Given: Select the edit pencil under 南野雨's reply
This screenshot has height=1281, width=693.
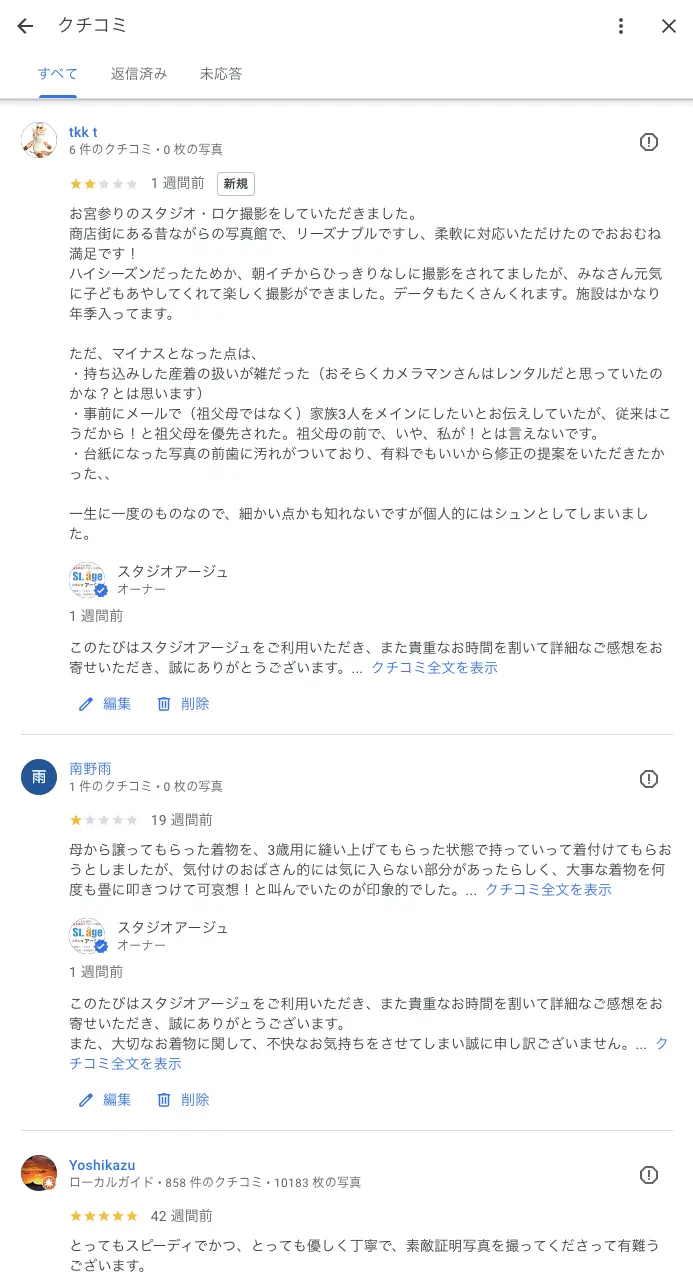Looking at the screenshot, I should pyautogui.click(x=85, y=1099).
